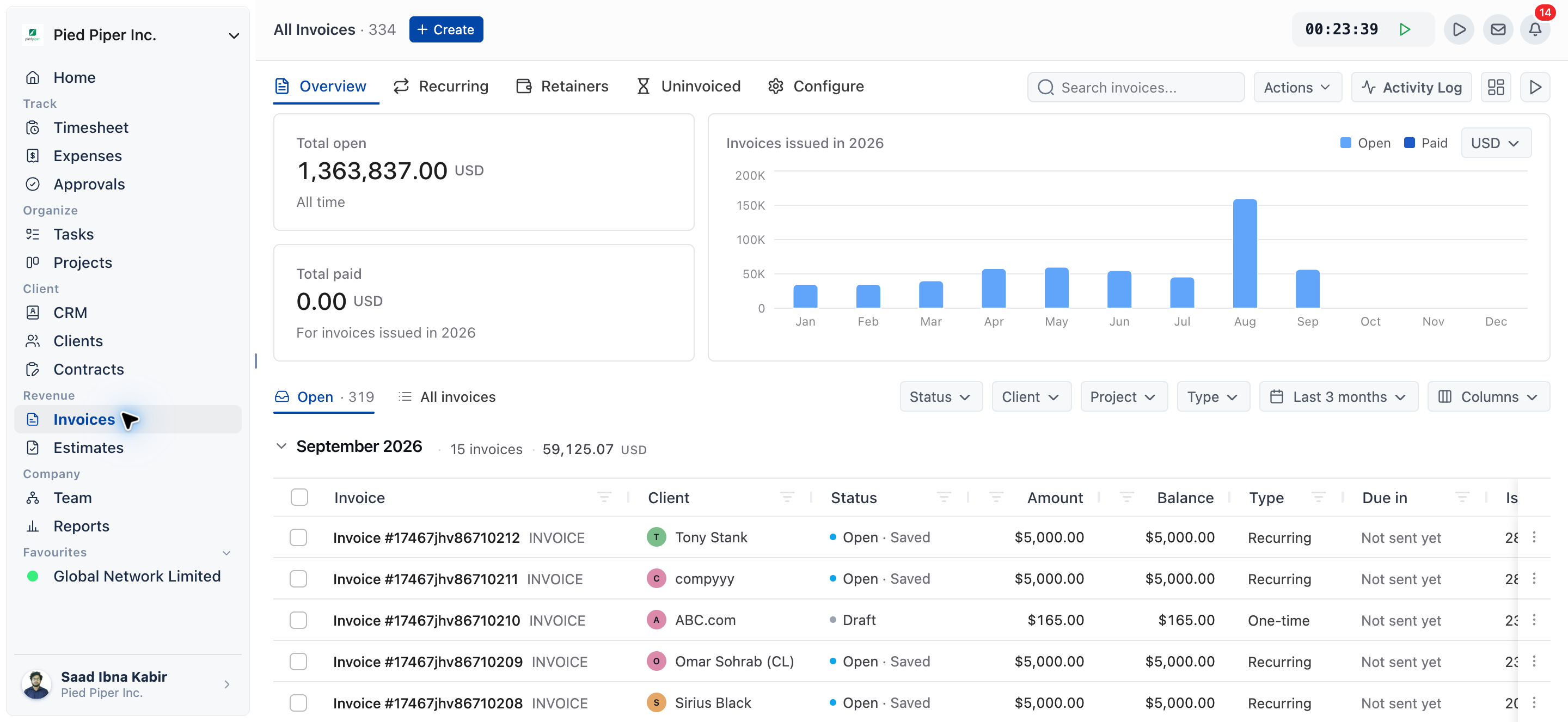1568x722 pixels.
Task: Check invoice #17467jhv86710210 row
Action: [298, 620]
